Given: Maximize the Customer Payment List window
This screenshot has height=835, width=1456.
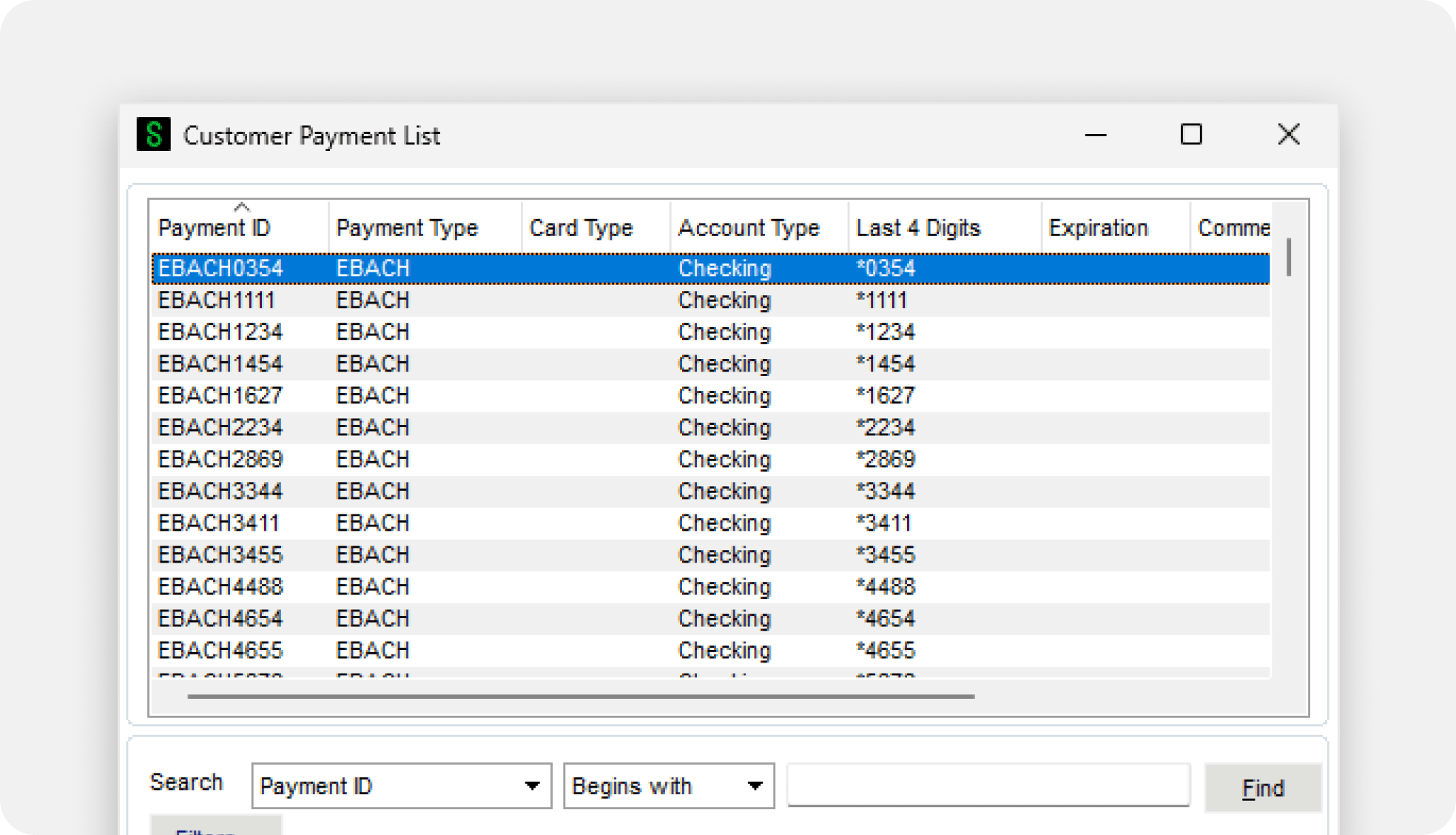Looking at the screenshot, I should (1190, 135).
